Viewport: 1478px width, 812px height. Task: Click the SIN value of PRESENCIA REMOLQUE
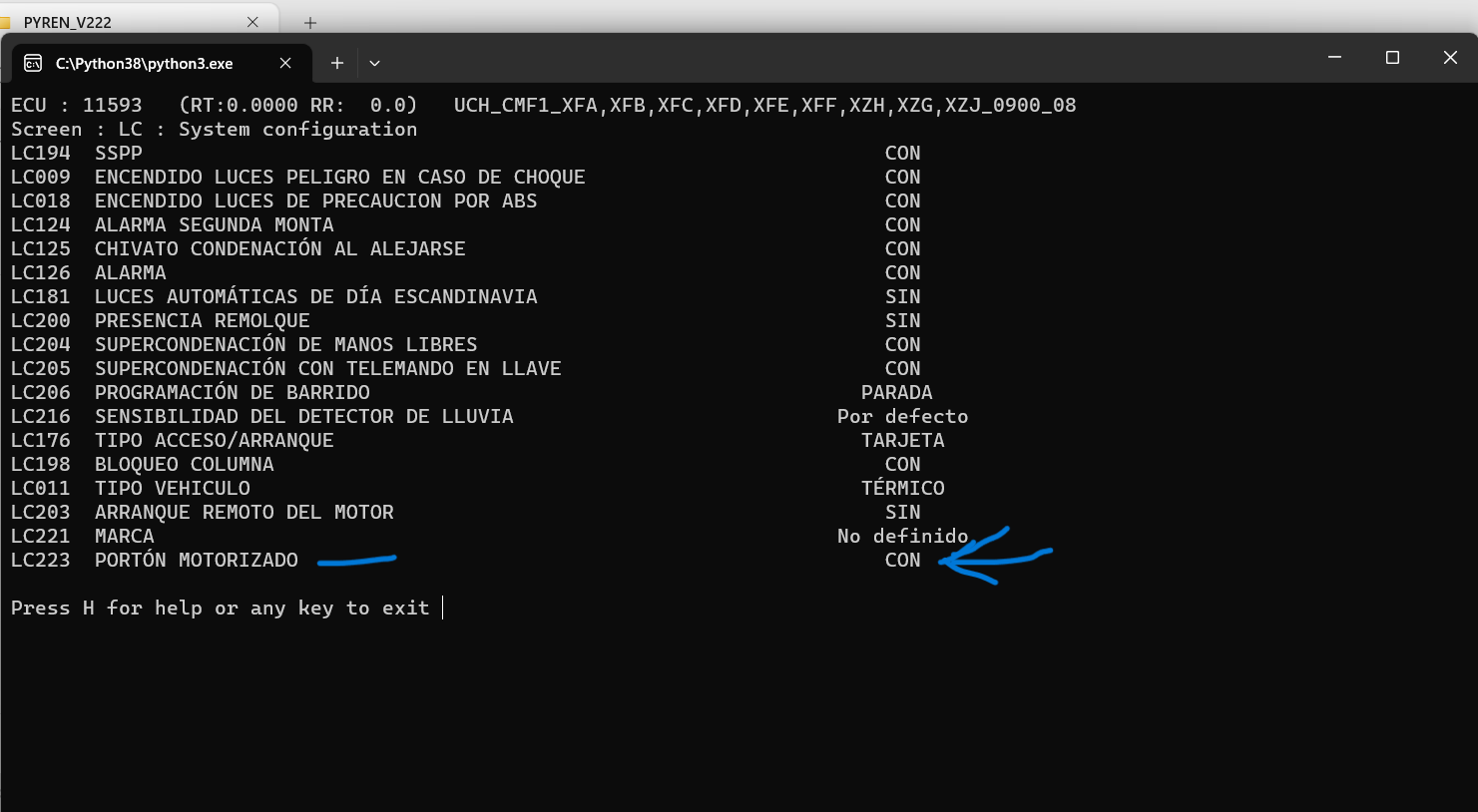coord(903,320)
